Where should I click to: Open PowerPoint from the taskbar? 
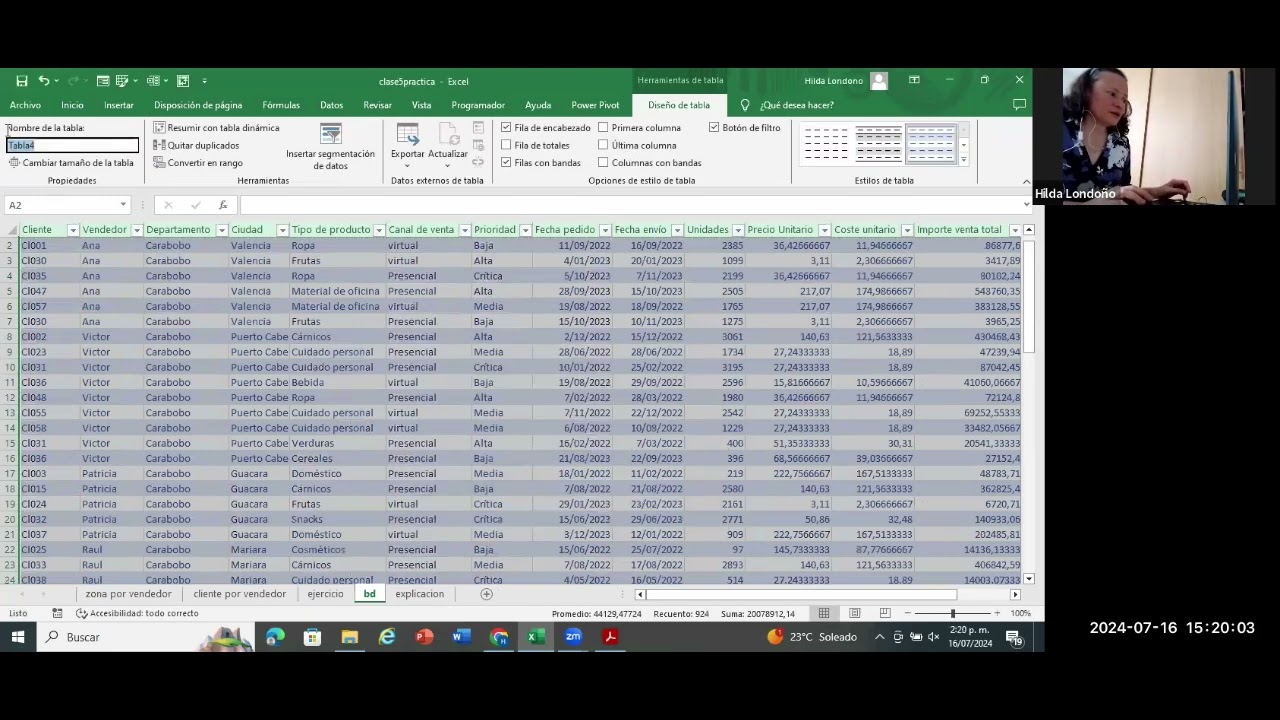[x=424, y=637]
